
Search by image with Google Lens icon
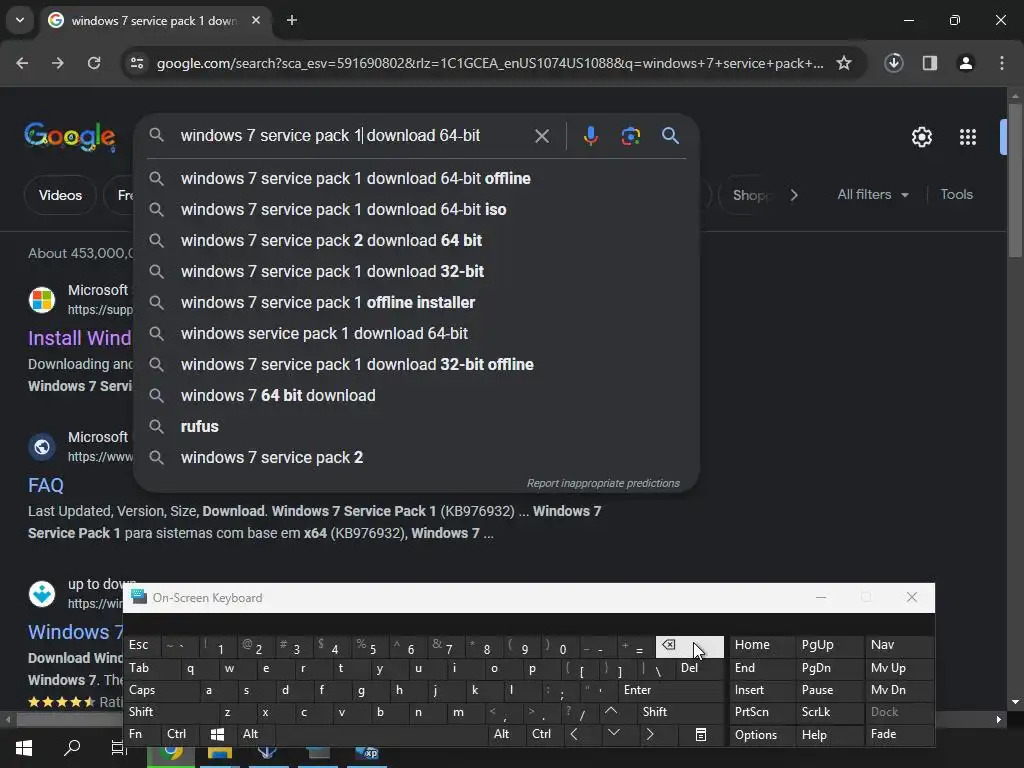[x=630, y=136]
